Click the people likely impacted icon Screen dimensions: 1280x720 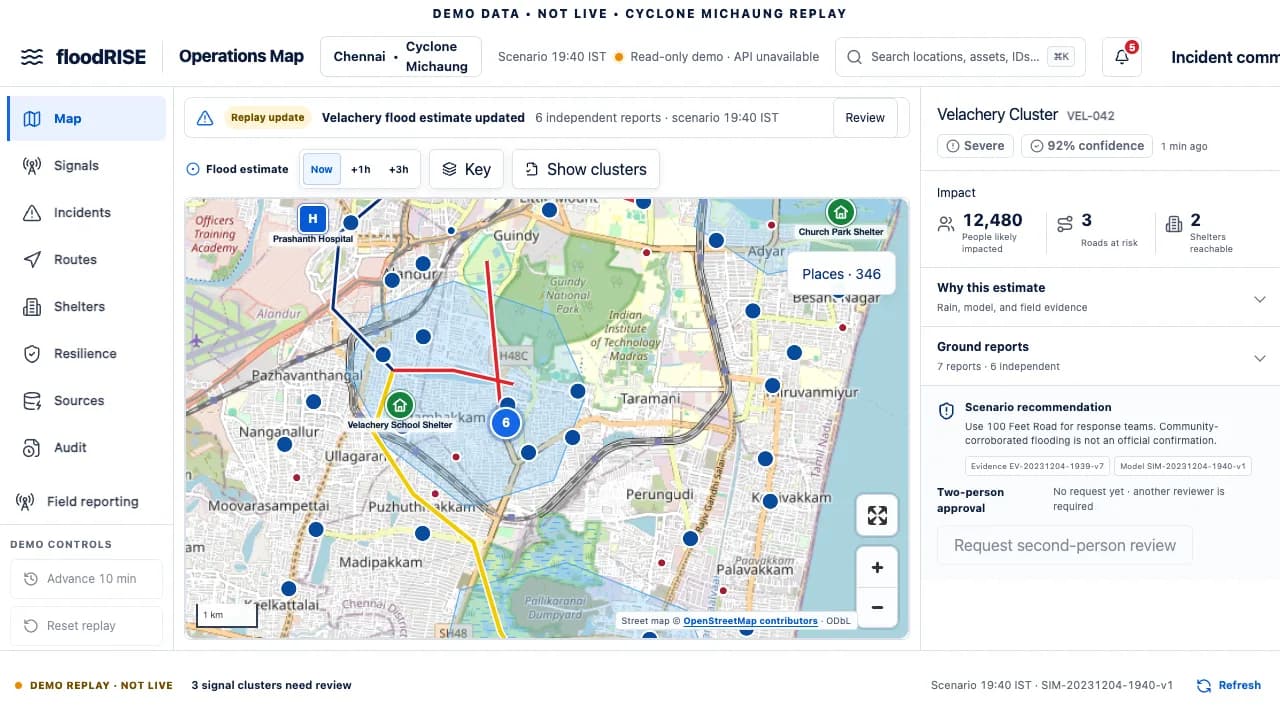pyautogui.click(x=946, y=224)
